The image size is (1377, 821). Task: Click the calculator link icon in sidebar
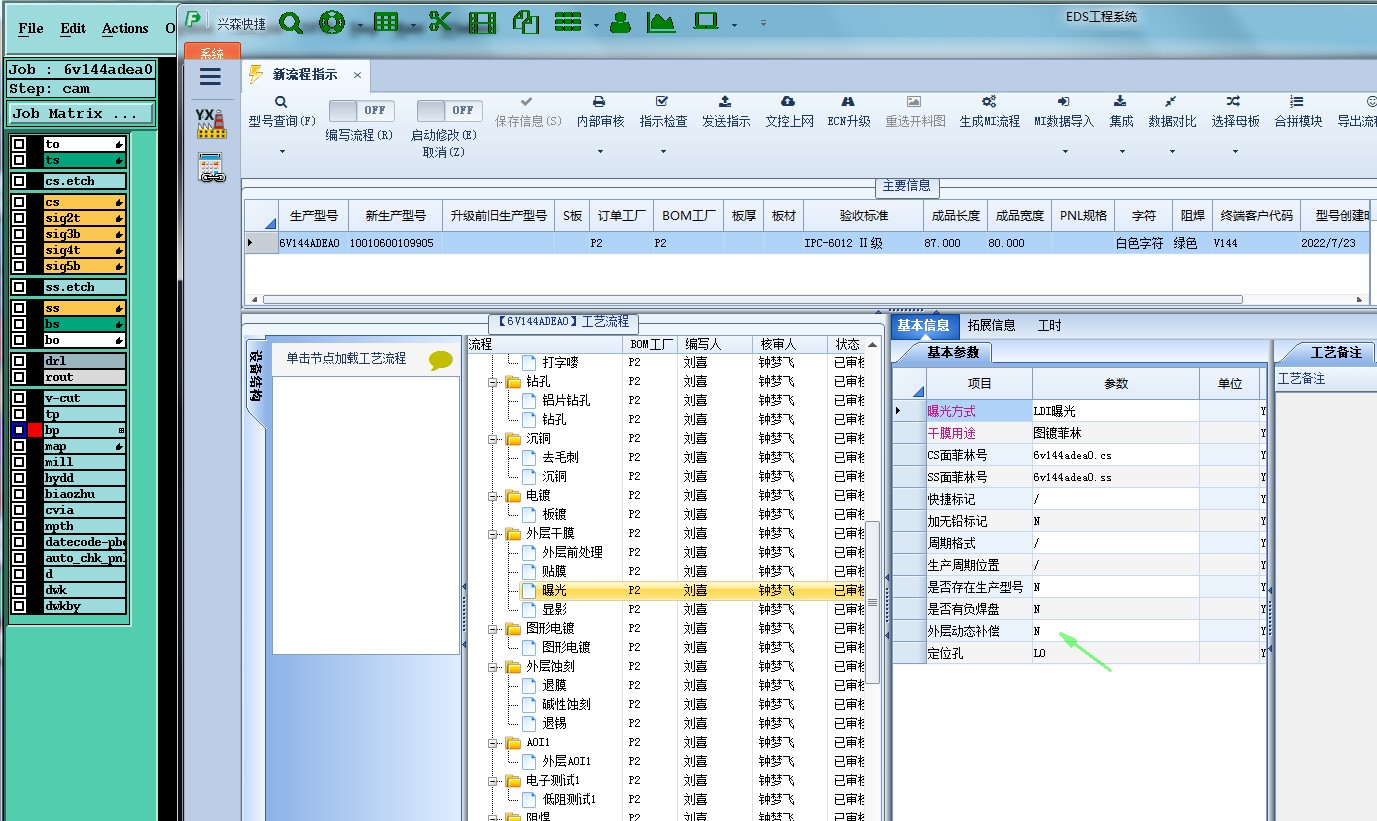(210, 167)
